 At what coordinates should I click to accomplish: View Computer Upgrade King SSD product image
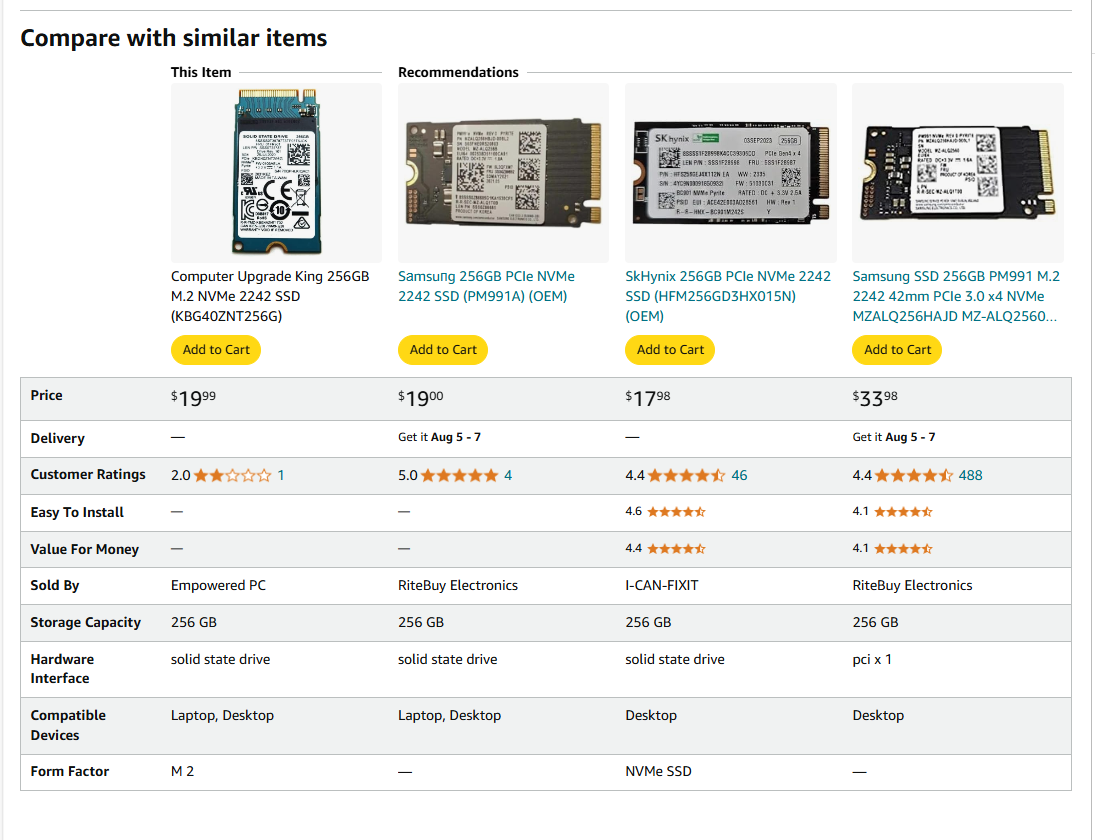pyautogui.click(x=277, y=172)
